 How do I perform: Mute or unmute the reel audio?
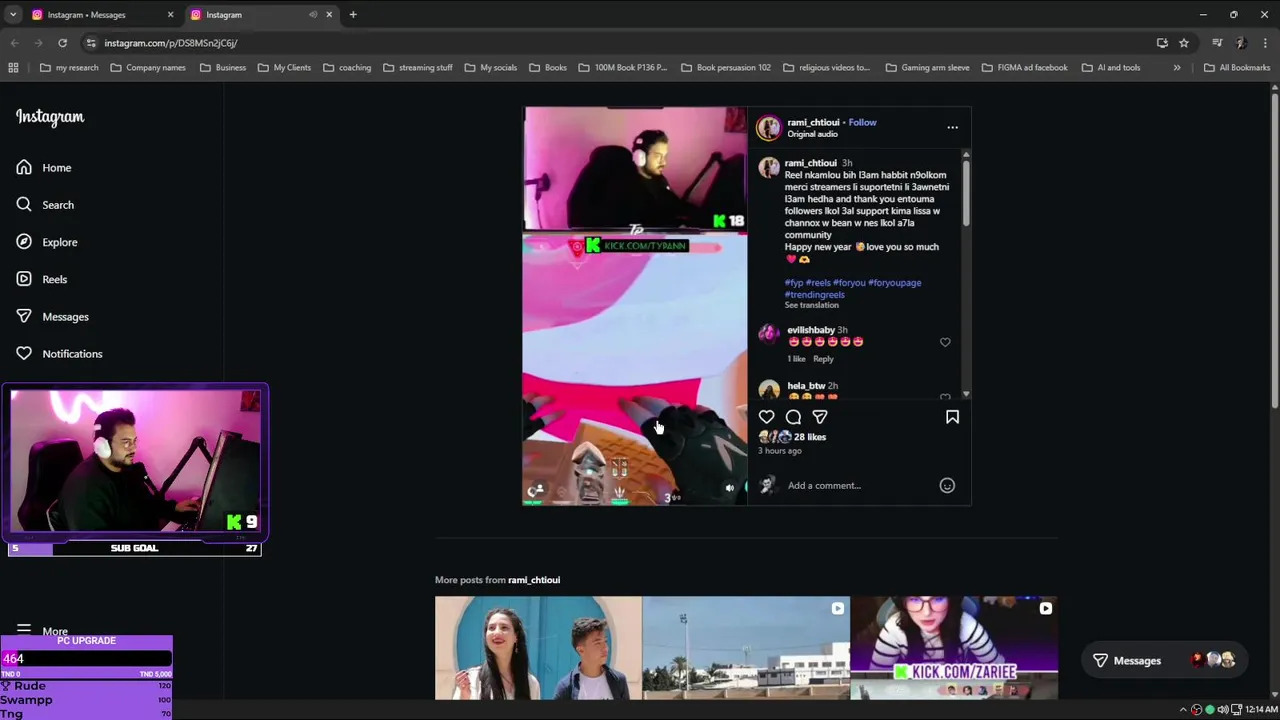click(729, 488)
